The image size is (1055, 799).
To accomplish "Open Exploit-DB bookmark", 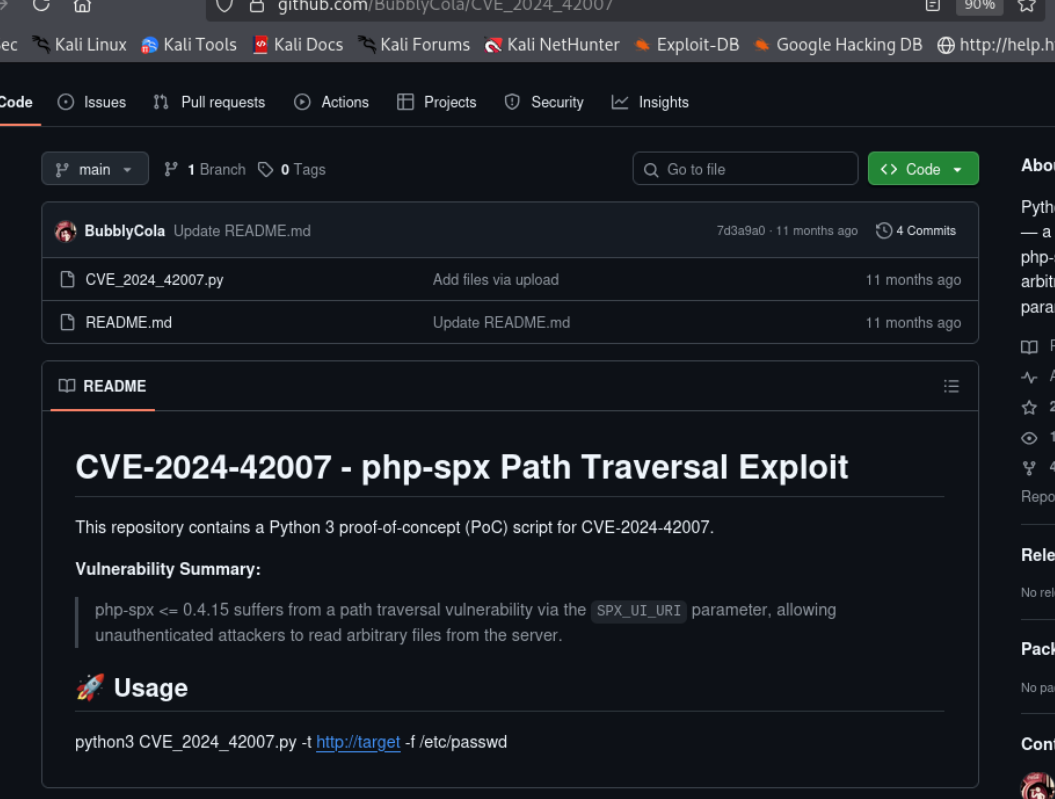I will tap(686, 45).
